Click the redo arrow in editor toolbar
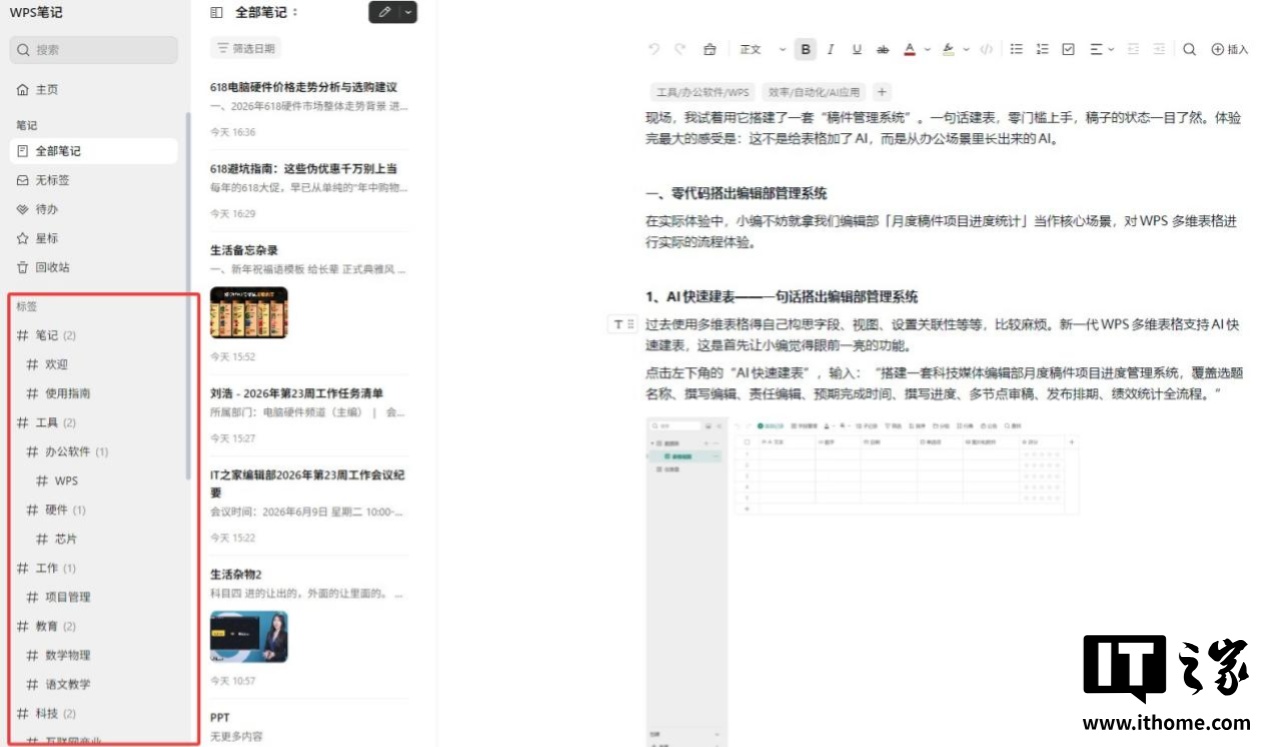 [680, 49]
